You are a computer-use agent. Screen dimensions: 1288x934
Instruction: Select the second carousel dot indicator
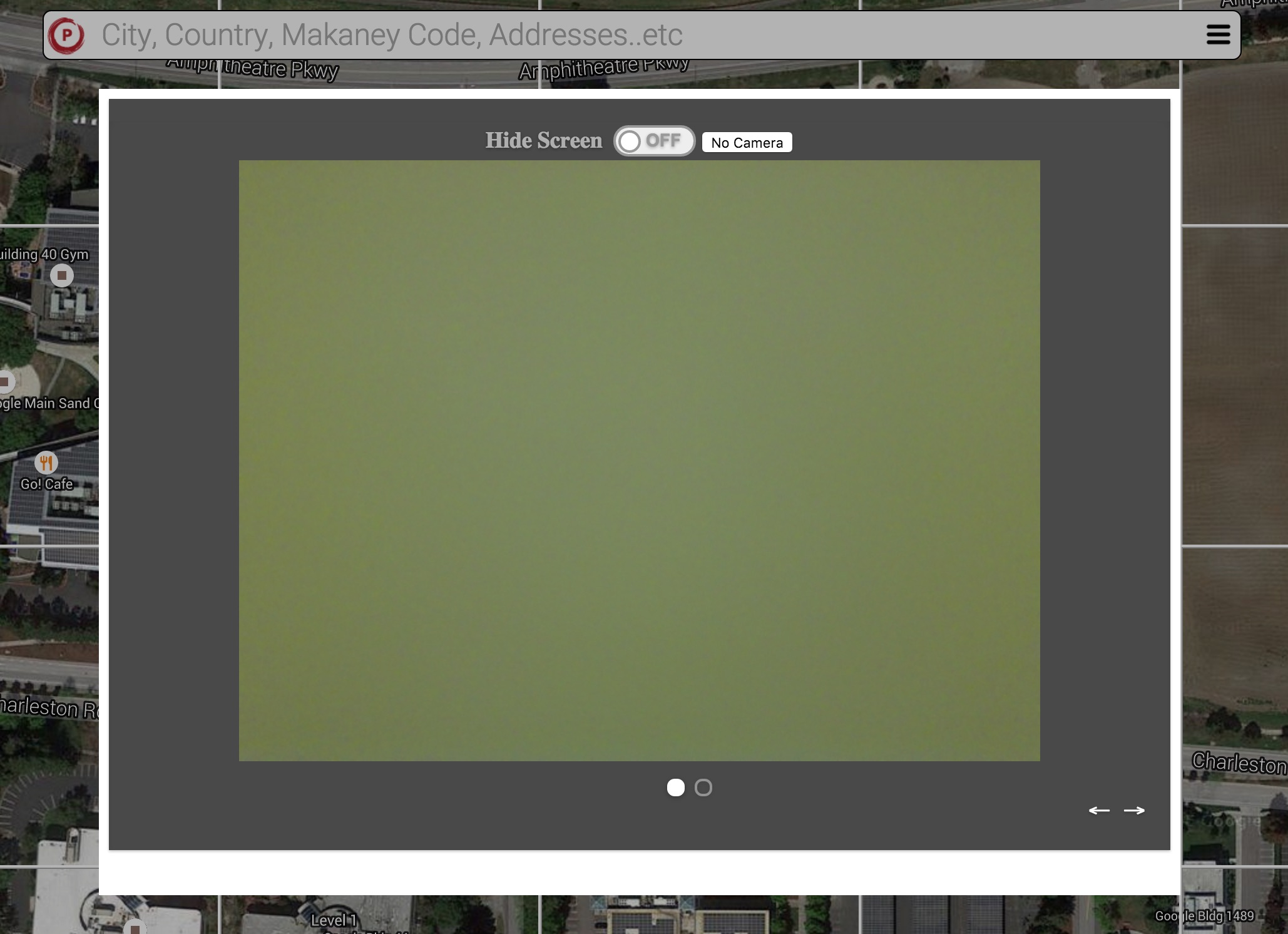point(703,788)
